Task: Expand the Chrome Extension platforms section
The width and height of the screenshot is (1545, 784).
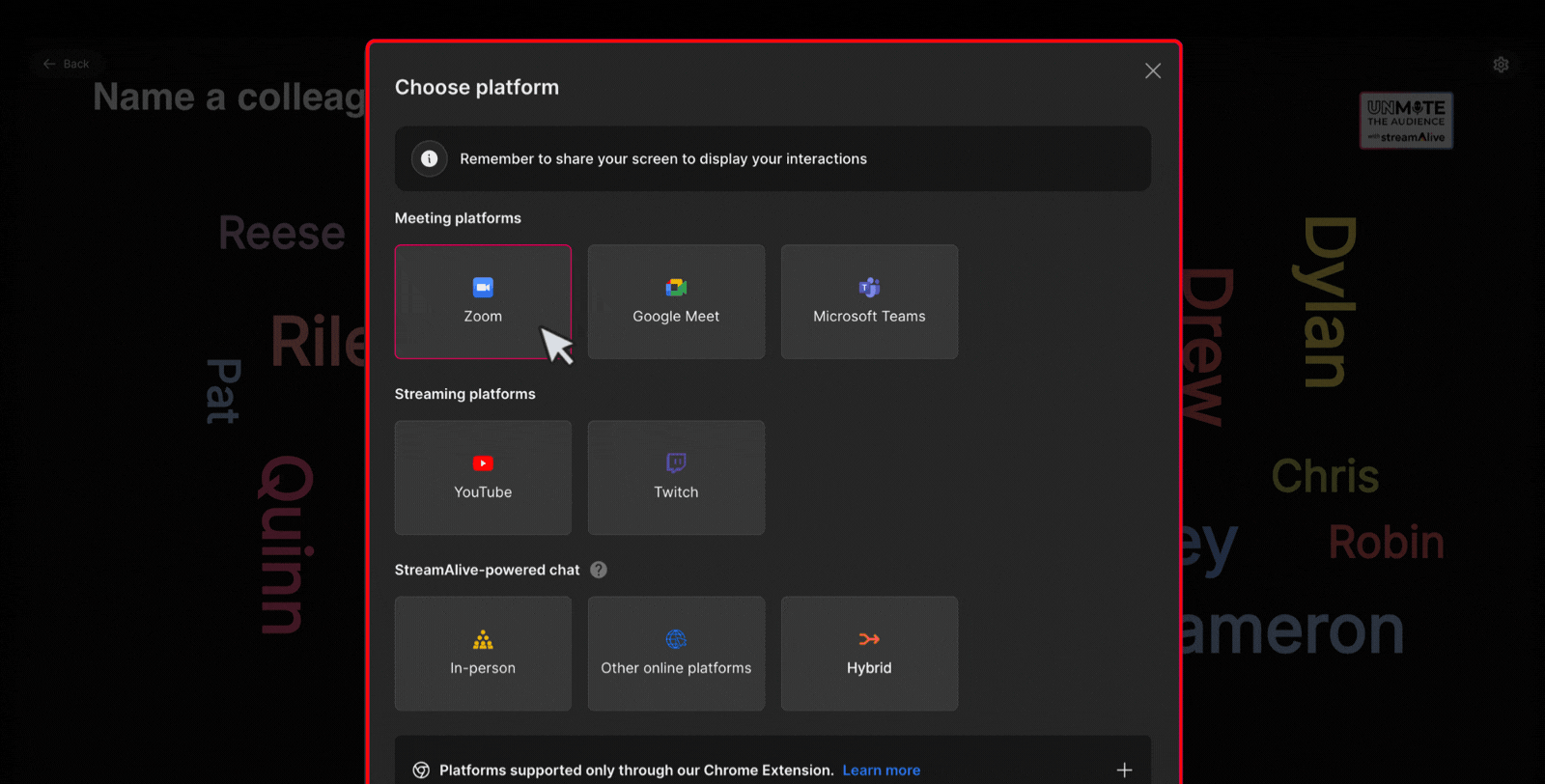Action: 1124,770
